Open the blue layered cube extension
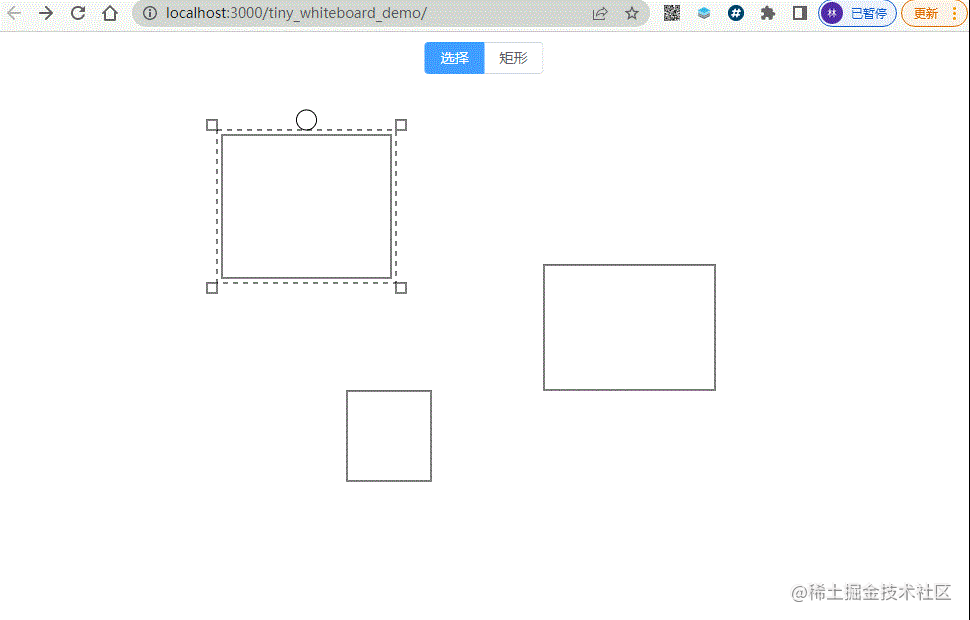Image resolution: width=970 pixels, height=620 pixels. pos(703,13)
